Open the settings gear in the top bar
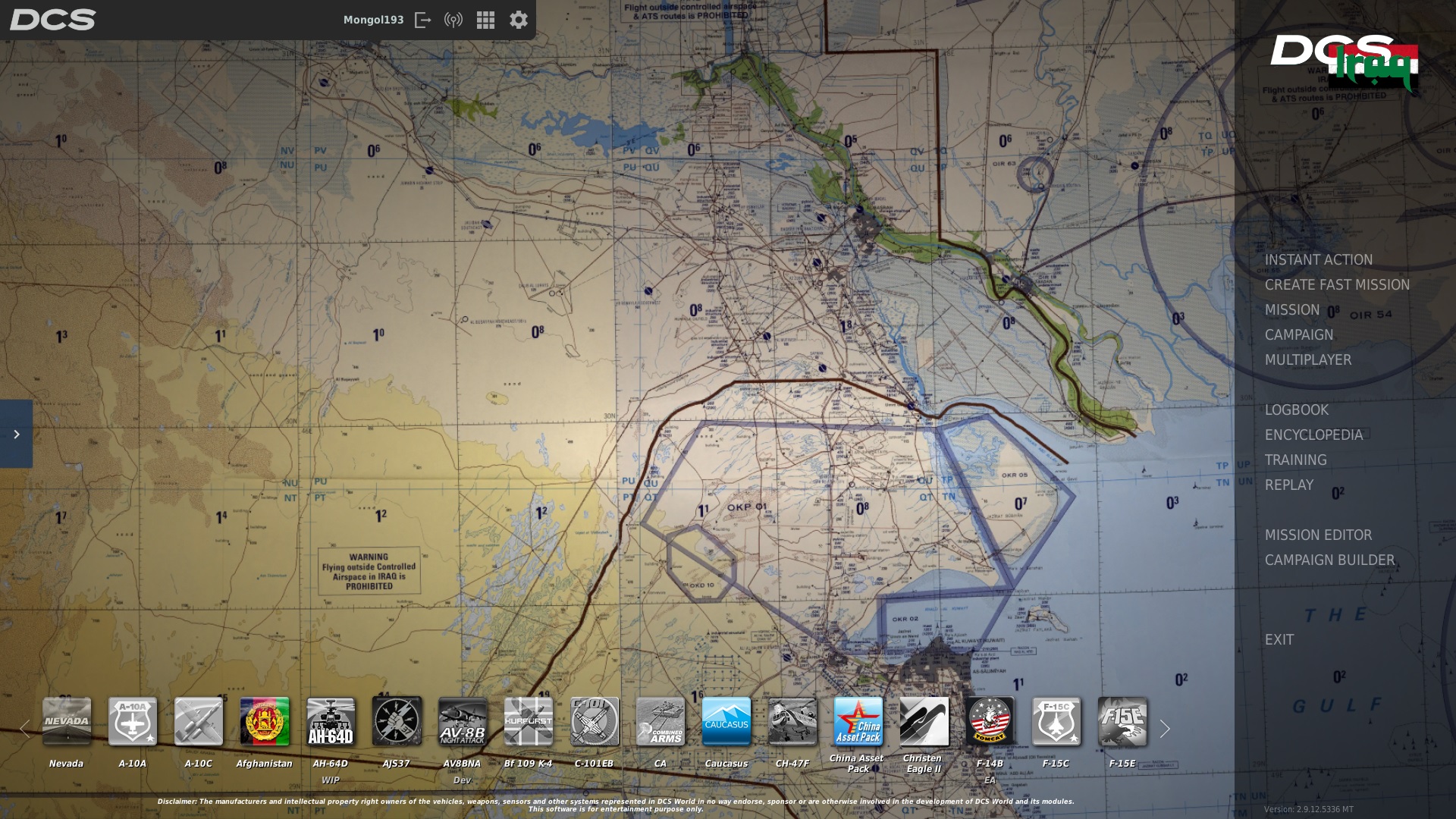Viewport: 1456px width, 819px height. click(518, 20)
